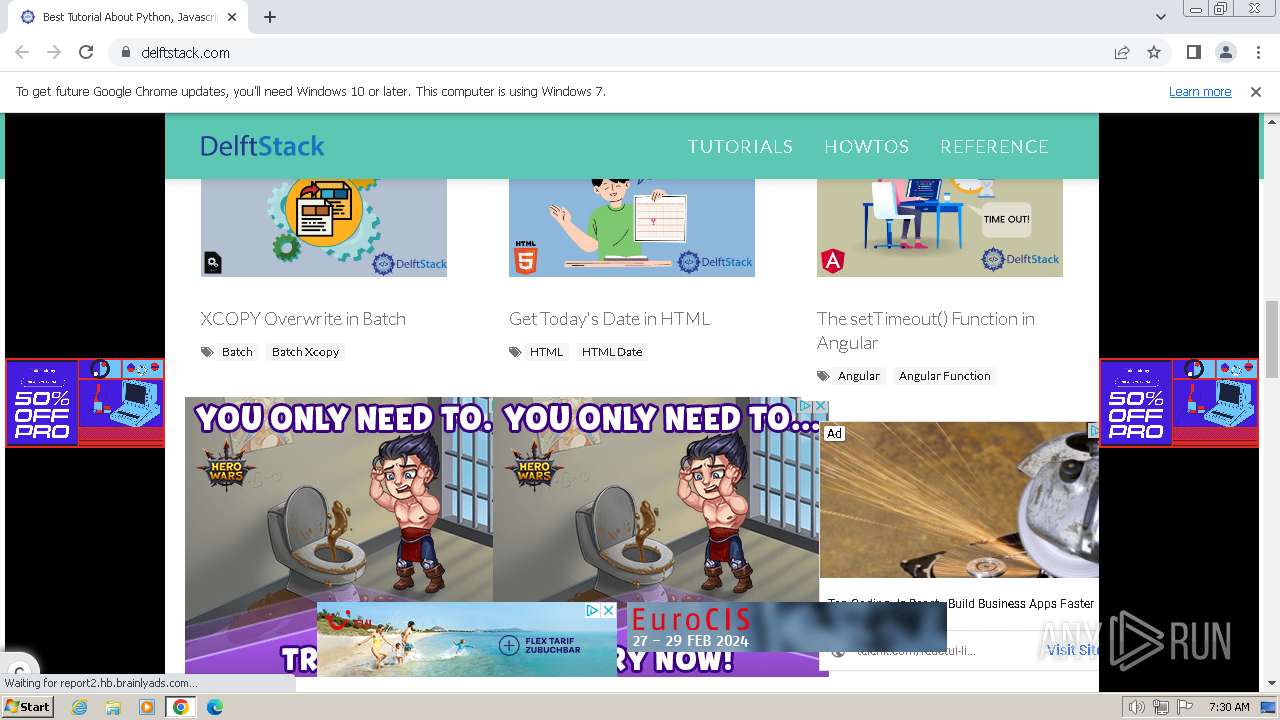
Task: Select the HTML Date tag
Action: [612, 352]
